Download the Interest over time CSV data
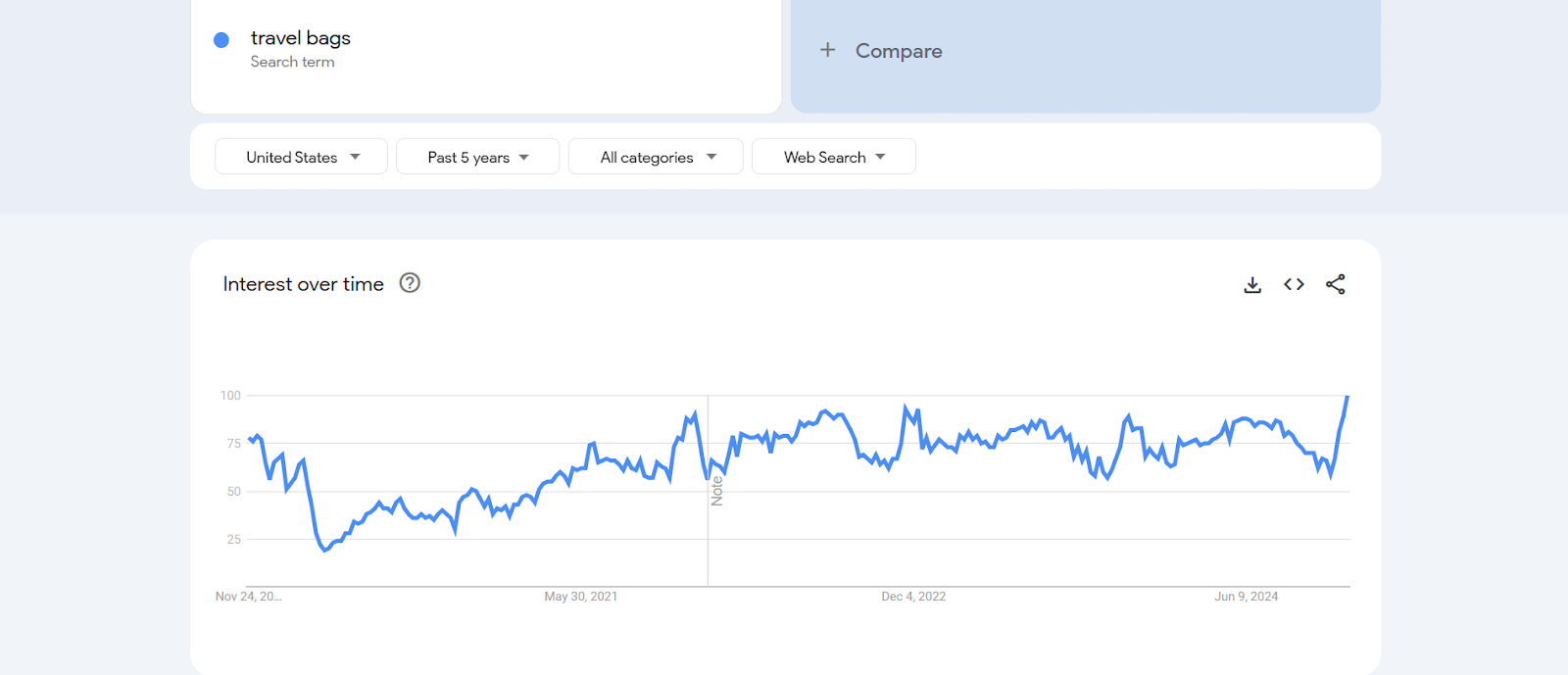The width and height of the screenshot is (1568, 675). 1252,285
